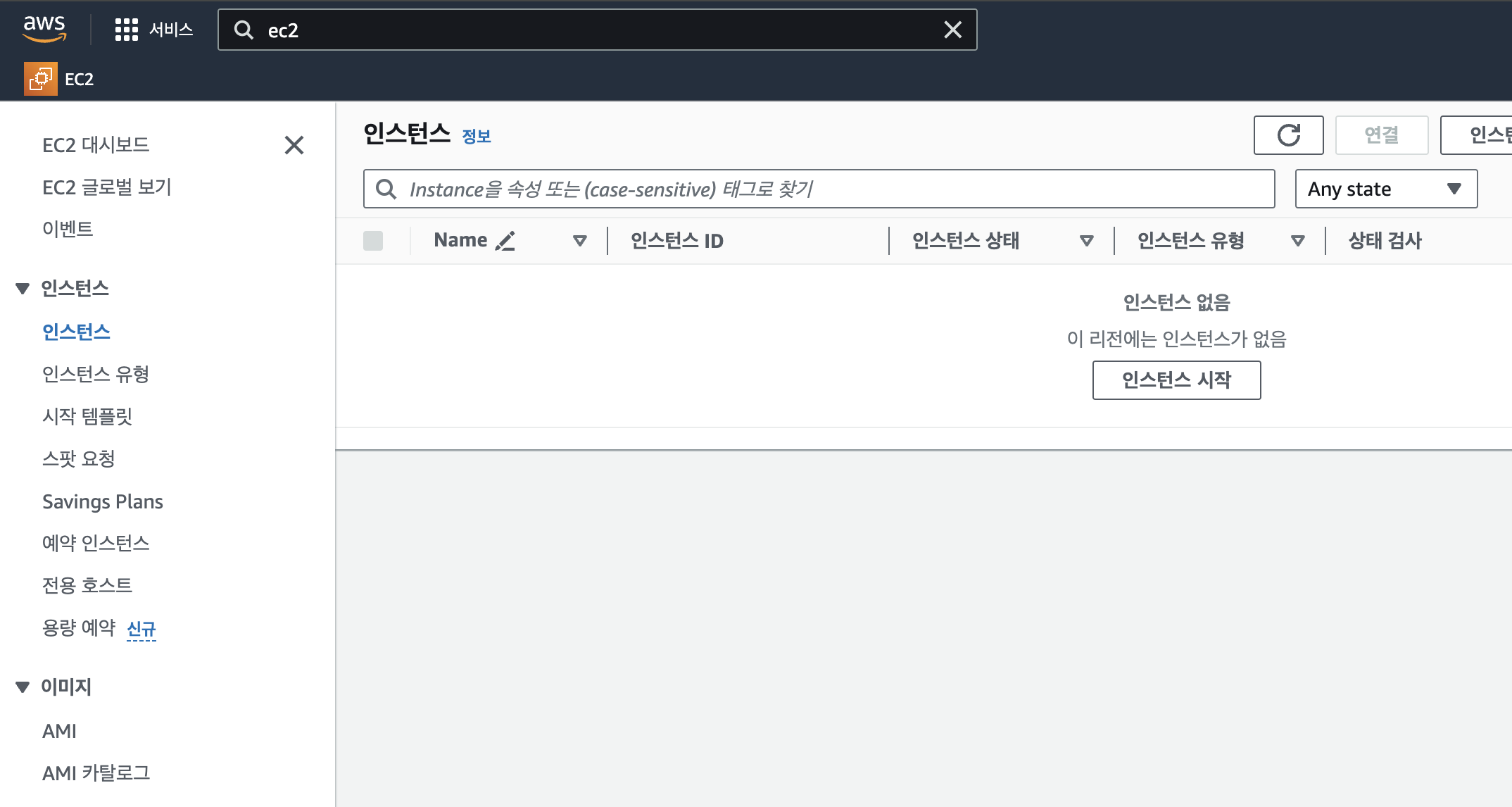Close the EC2 sidebar navigation panel
This screenshot has height=807, width=1512.
coord(294,145)
